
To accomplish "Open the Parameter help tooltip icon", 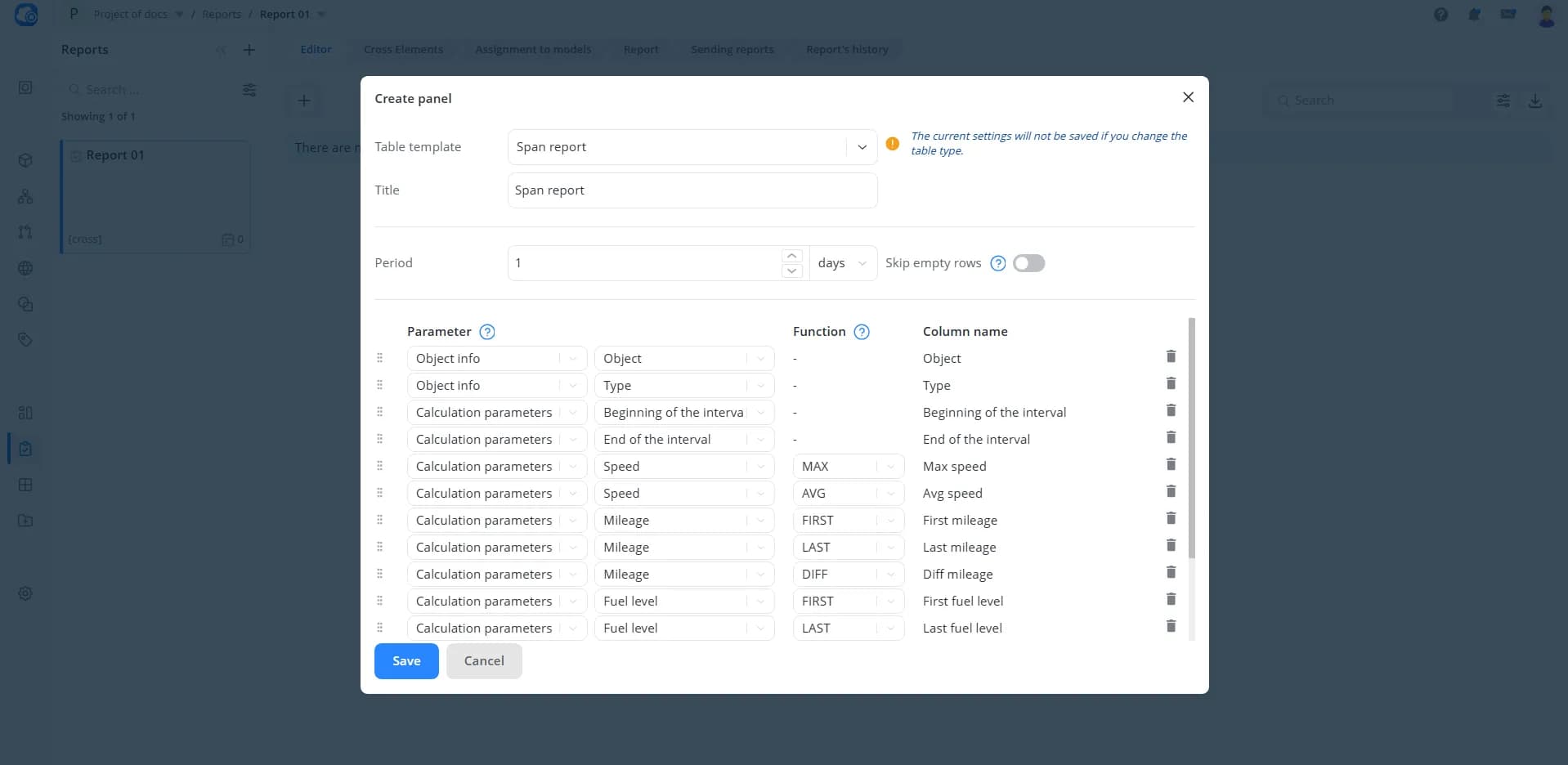I will 487,332.
